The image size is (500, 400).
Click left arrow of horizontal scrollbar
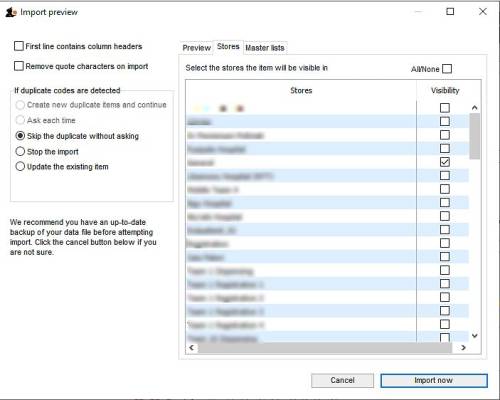[x=192, y=347]
